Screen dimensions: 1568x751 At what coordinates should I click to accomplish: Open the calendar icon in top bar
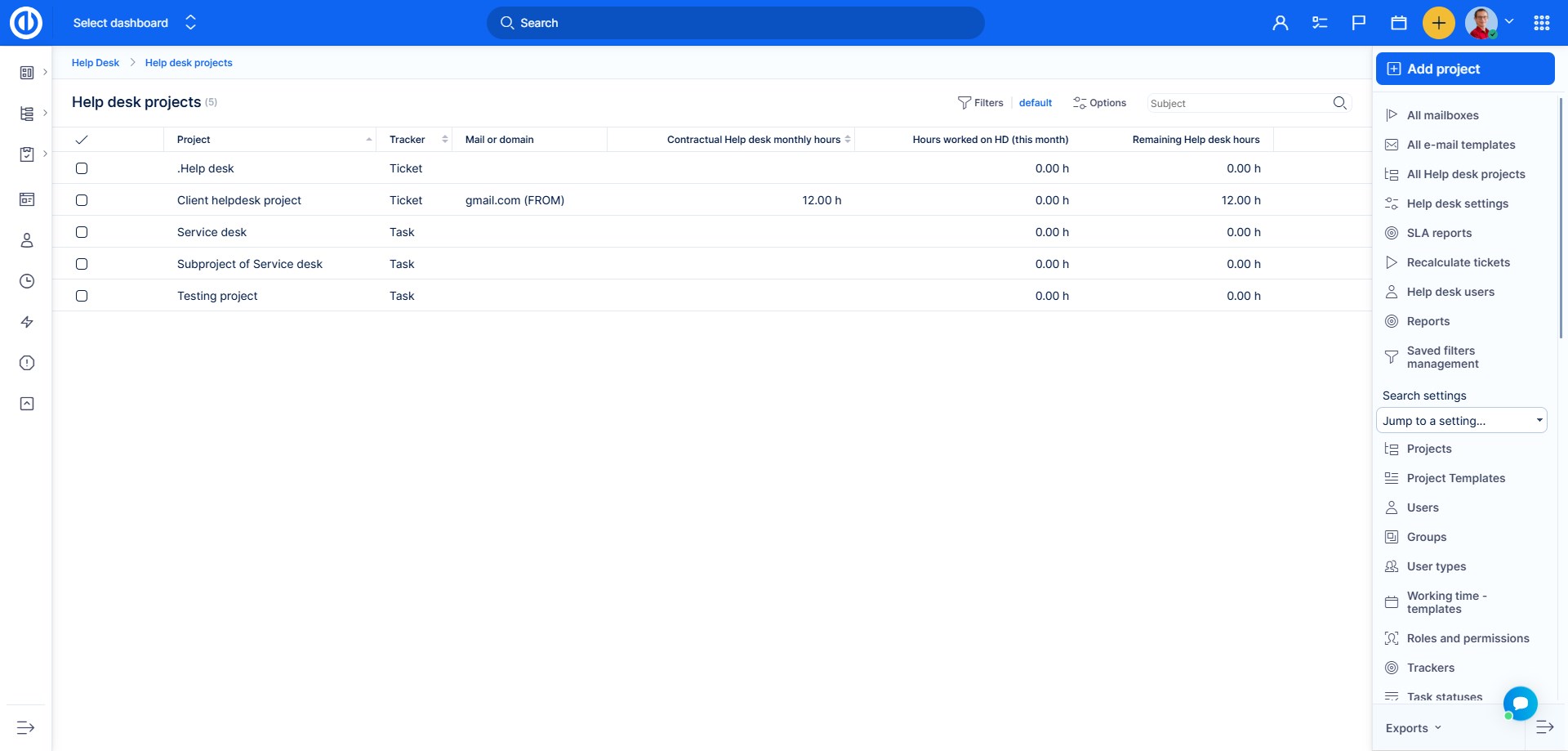coord(1398,23)
